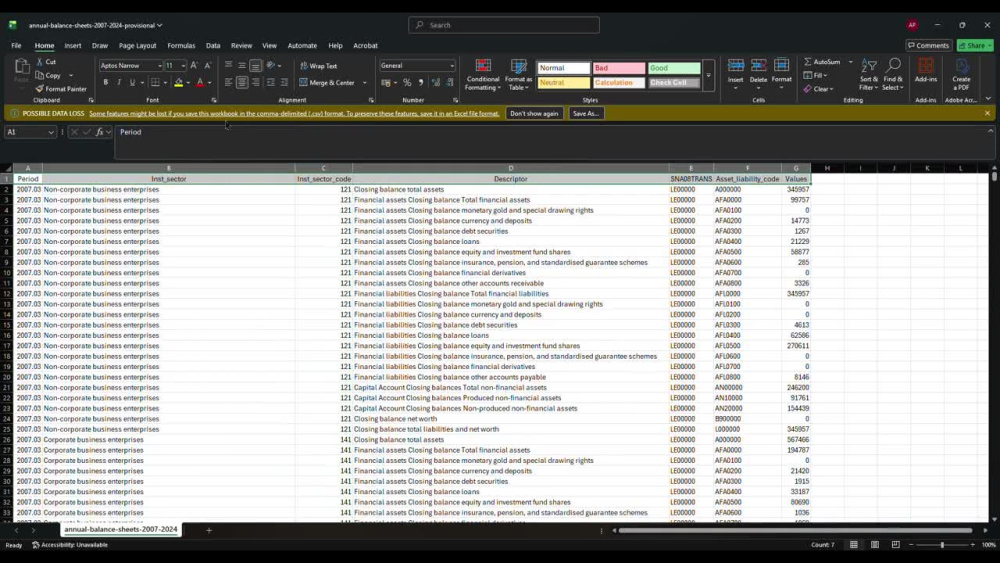This screenshot has height=563, width=1000.
Task: Click the Copy icon
Action: pos(40,75)
